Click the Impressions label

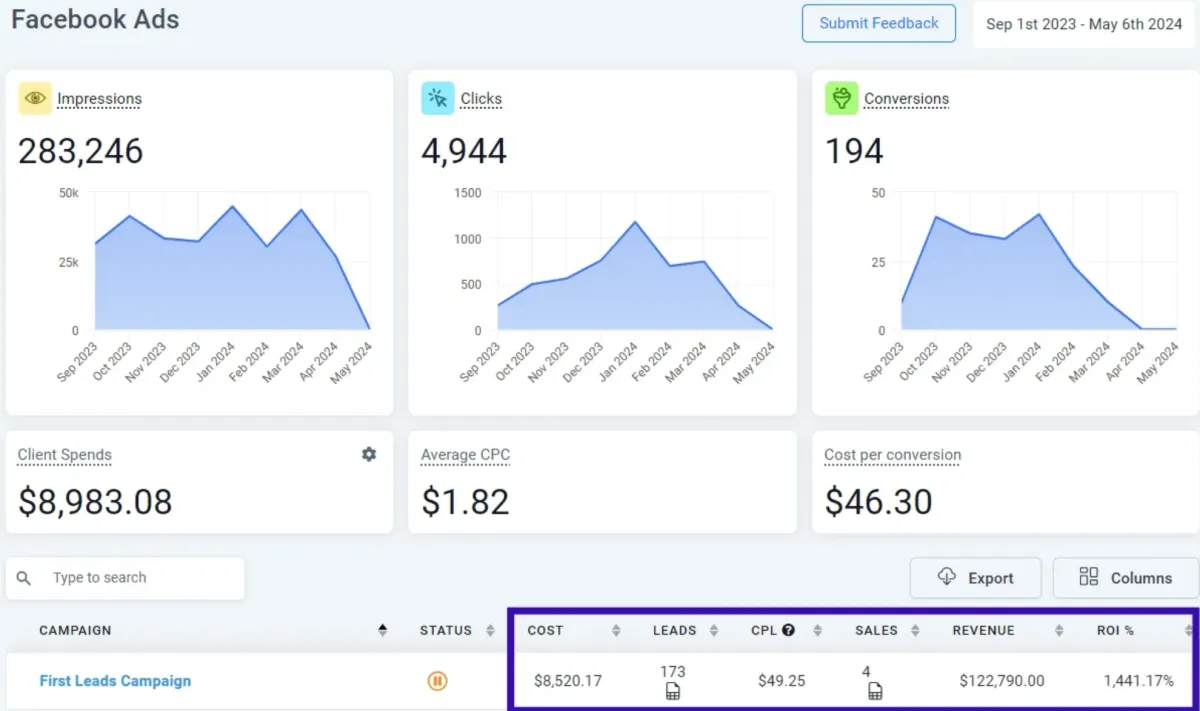click(x=99, y=99)
